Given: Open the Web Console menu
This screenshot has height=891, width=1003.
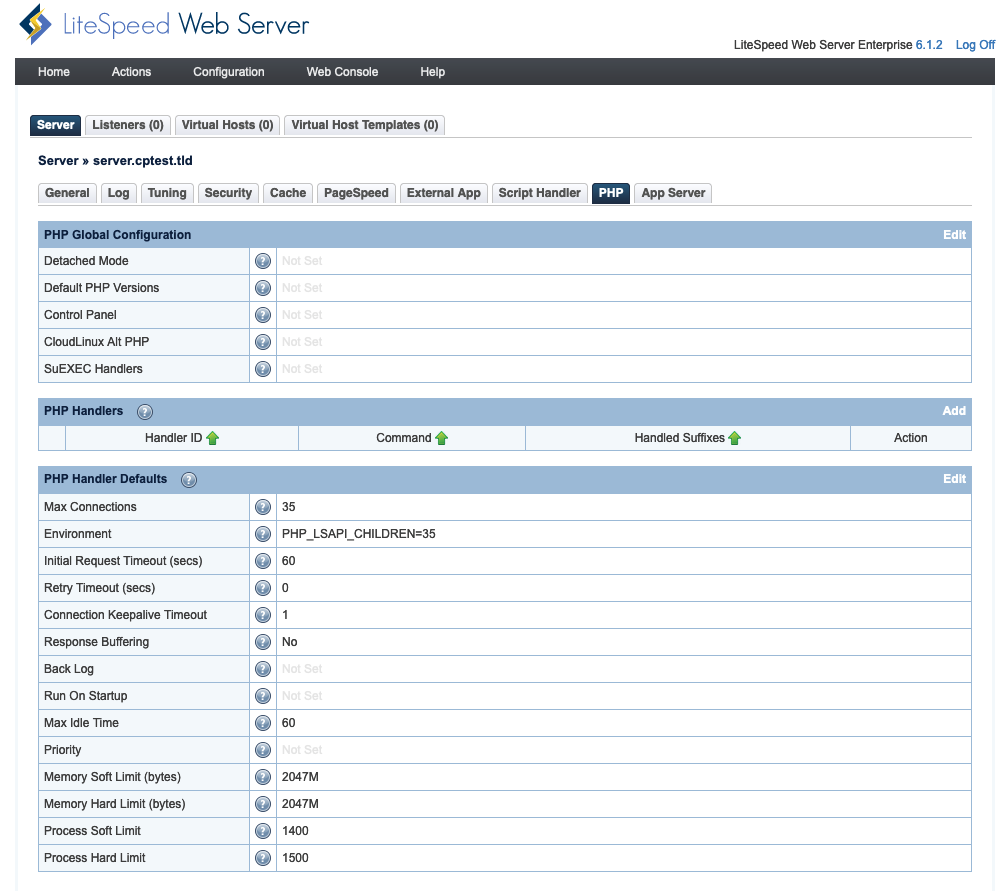Looking at the screenshot, I should point(342,72).
